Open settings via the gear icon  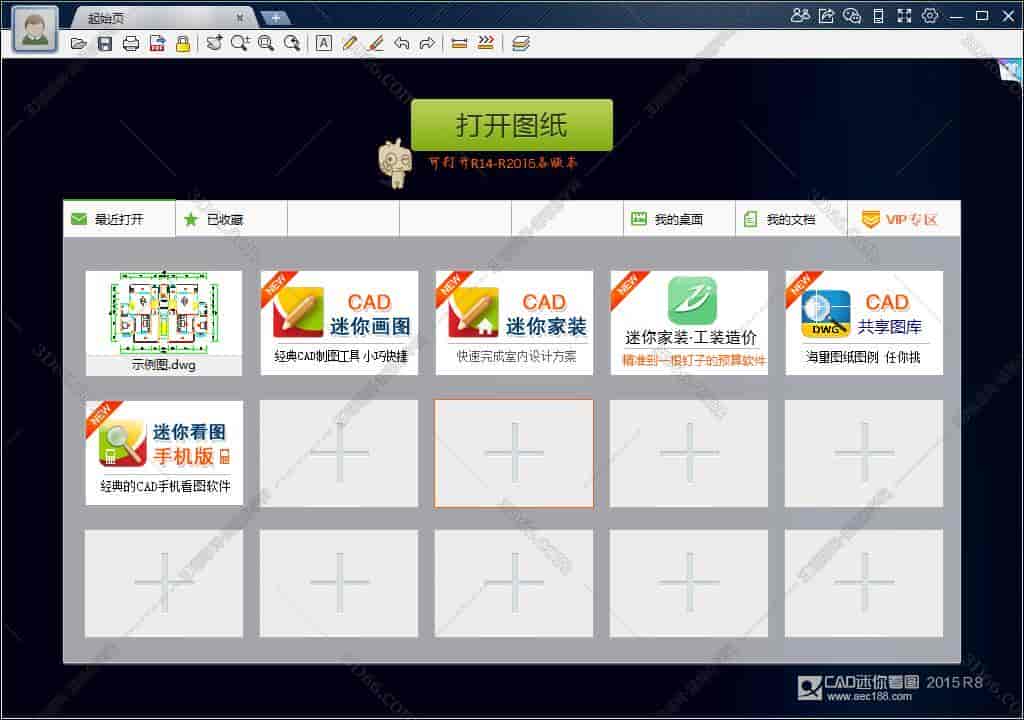(928, 16)
